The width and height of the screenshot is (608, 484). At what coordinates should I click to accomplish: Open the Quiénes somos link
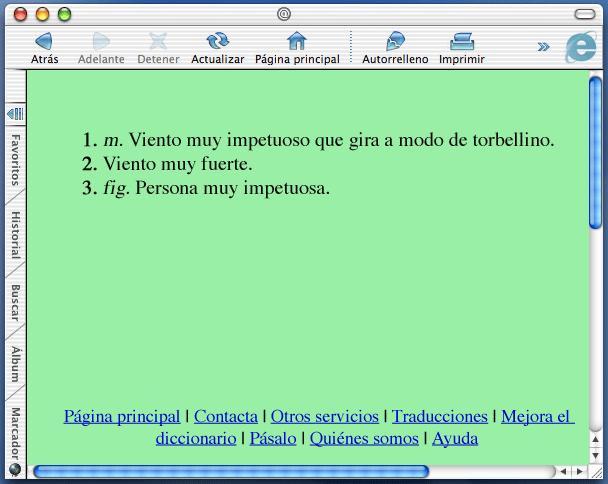(x=364, y=438)
